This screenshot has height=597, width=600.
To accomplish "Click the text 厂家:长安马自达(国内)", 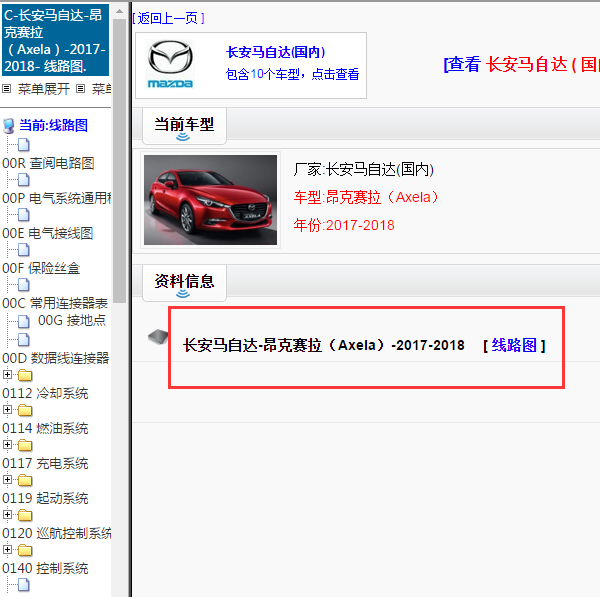I will 364,169.
